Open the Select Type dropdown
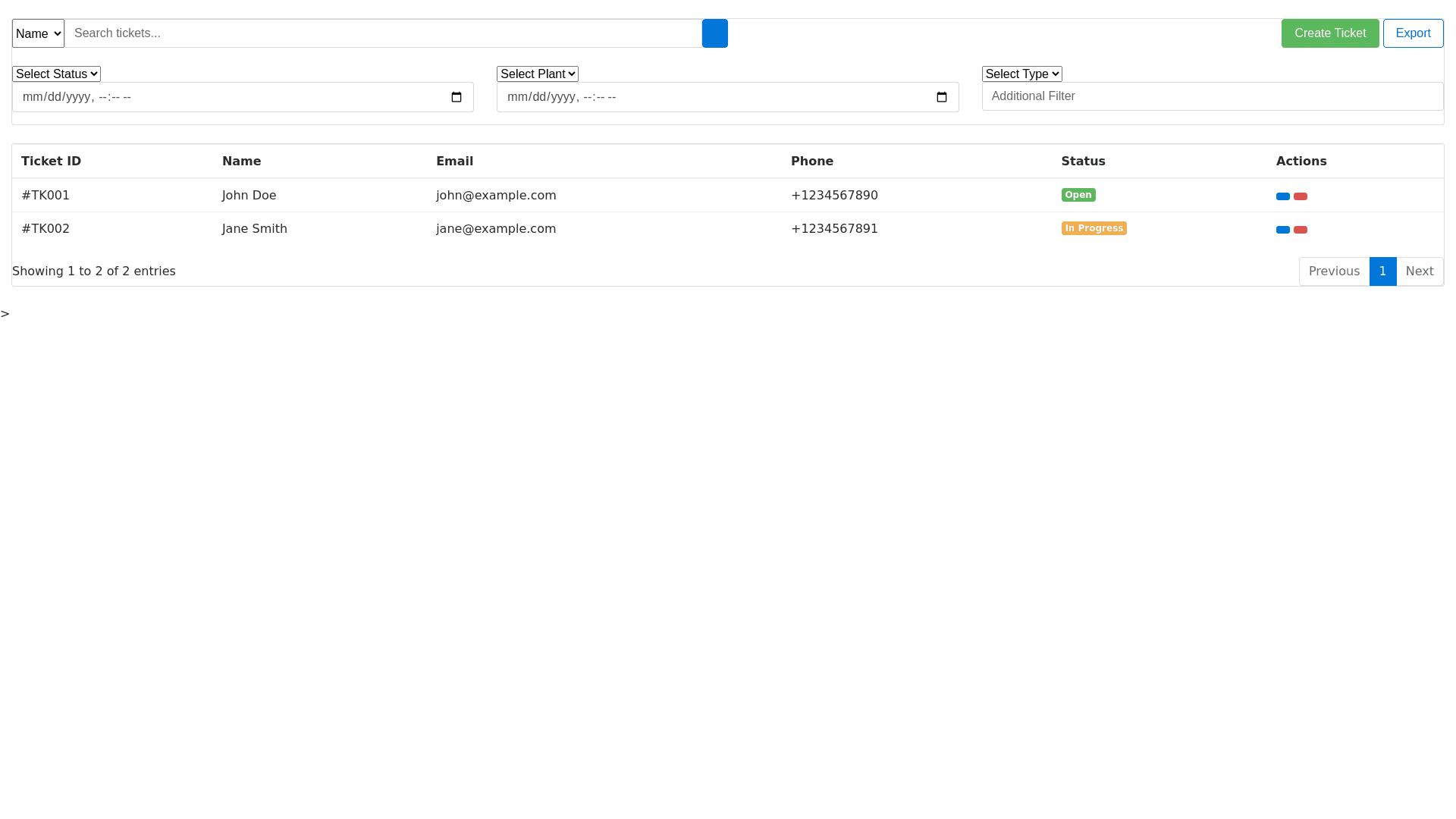Viewport: 1456px width, 819px height. pyautogui.click(x=1021, y=74)
